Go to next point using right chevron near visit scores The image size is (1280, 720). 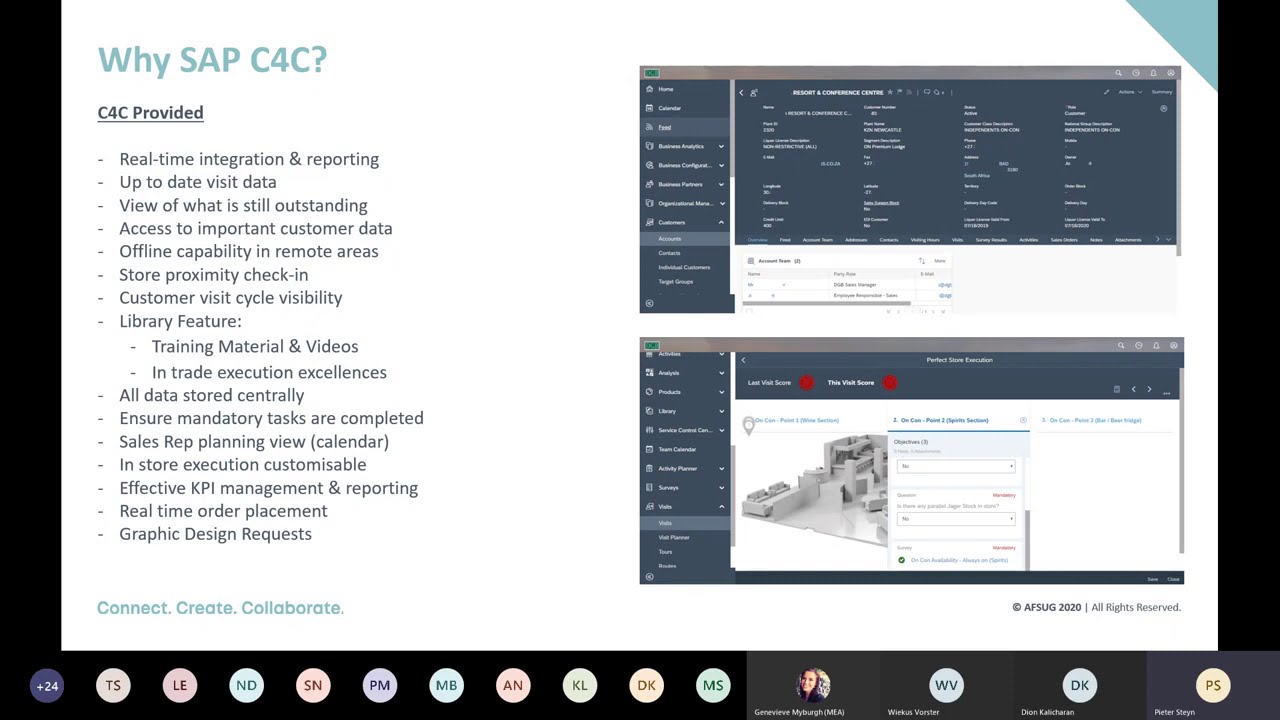tap(1149, 389)
